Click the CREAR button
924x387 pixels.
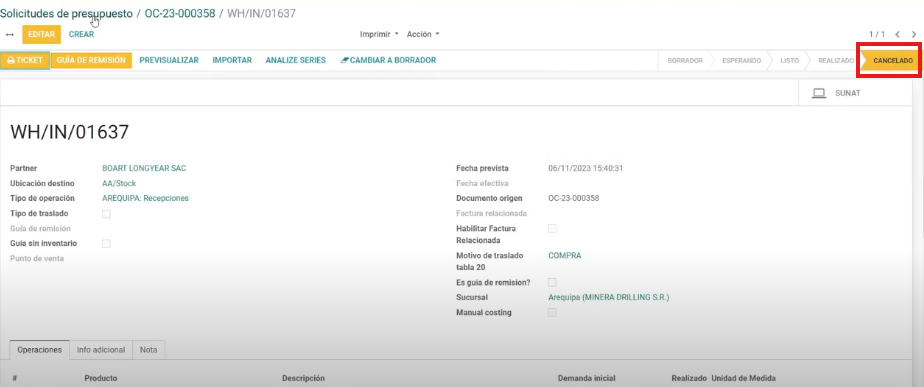[81, 35]
